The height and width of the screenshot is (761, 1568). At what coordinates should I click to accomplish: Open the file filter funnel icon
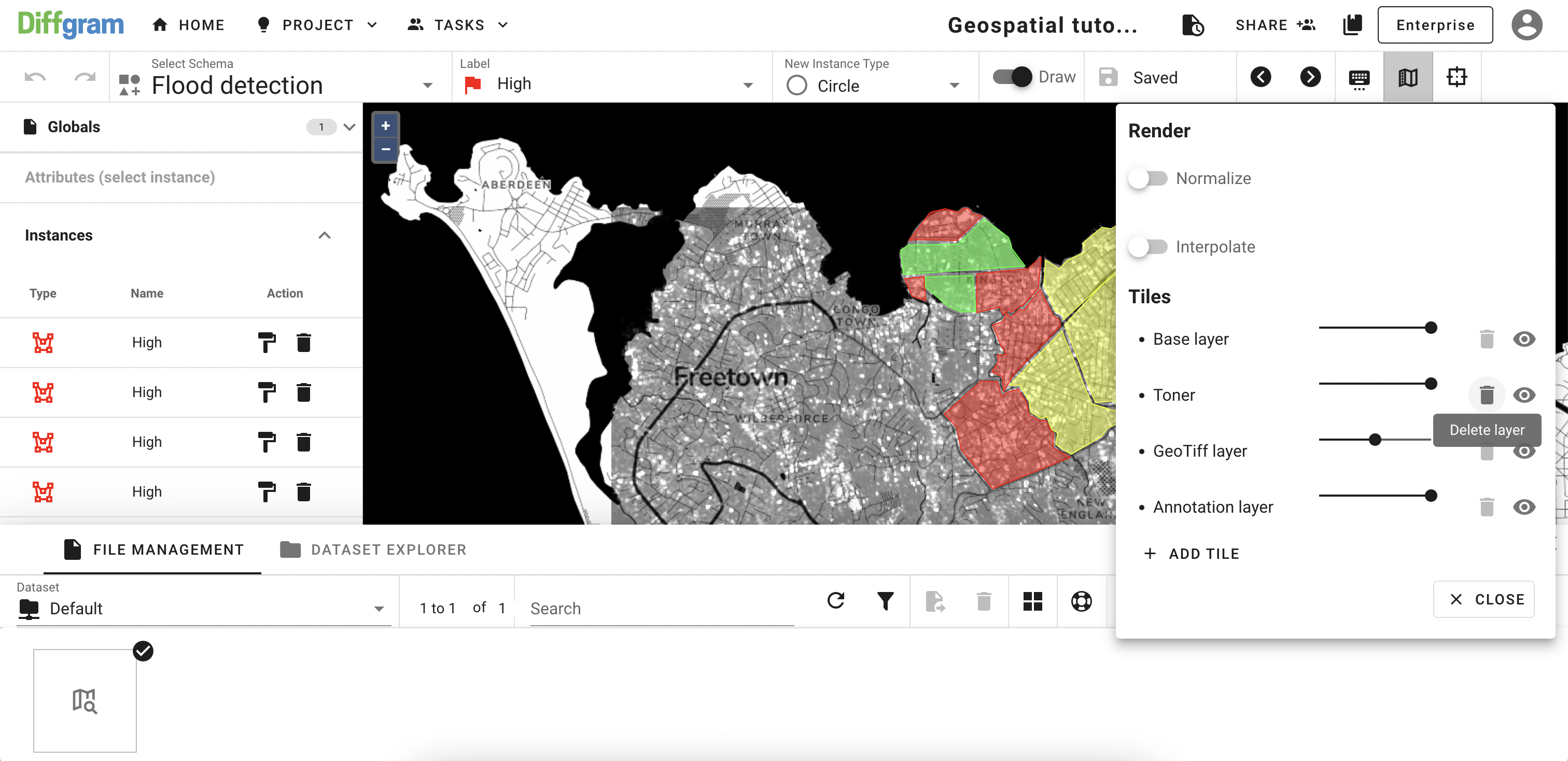click(x=885, y=601)
